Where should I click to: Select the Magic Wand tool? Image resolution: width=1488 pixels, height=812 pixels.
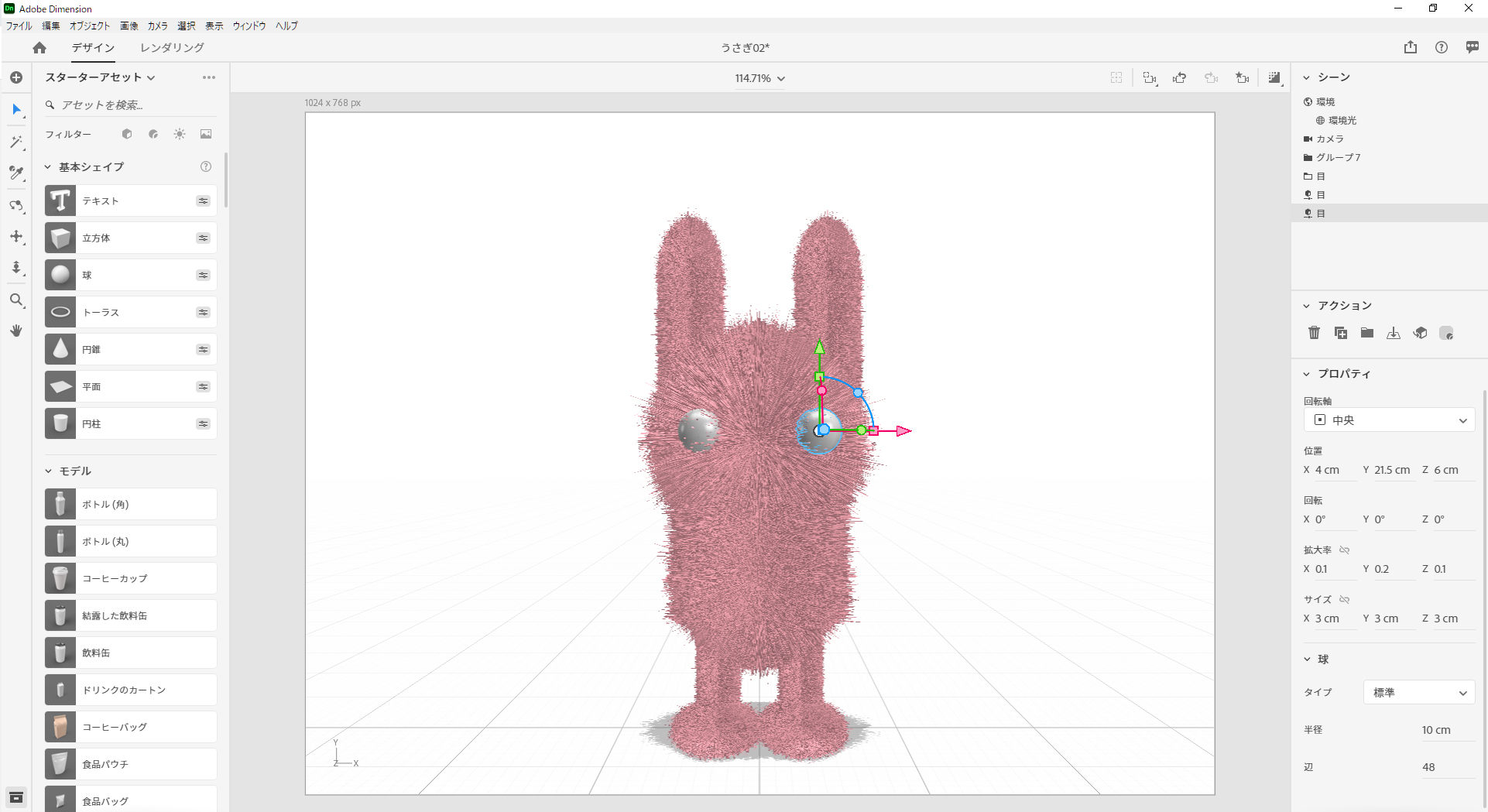point(16,142)
